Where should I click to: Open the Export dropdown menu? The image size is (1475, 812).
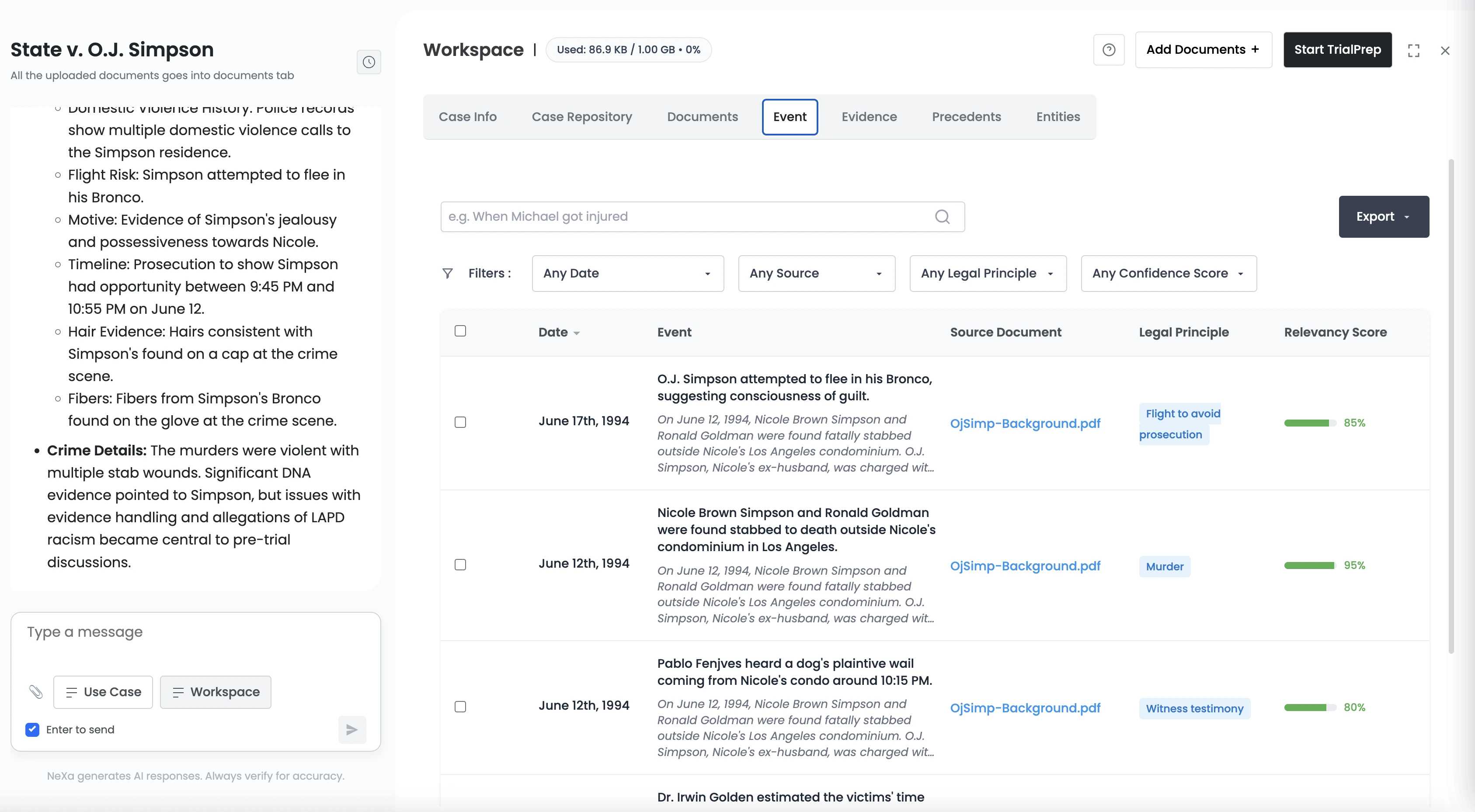coord(1383,216)
